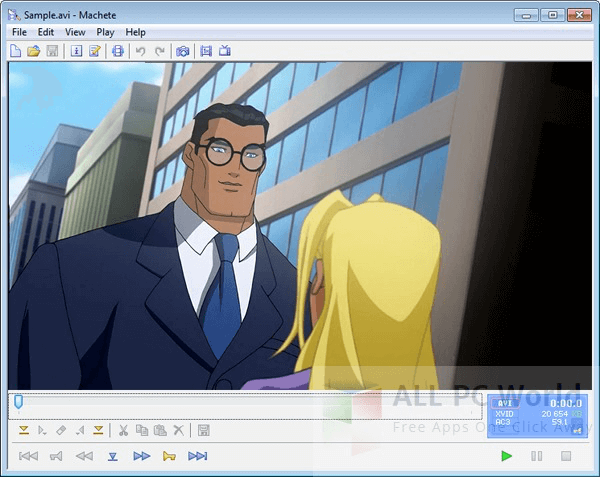This screenshot has width=600, height=477.
Task: Click the blue film reel stream icon
Action: pos(118,51)
